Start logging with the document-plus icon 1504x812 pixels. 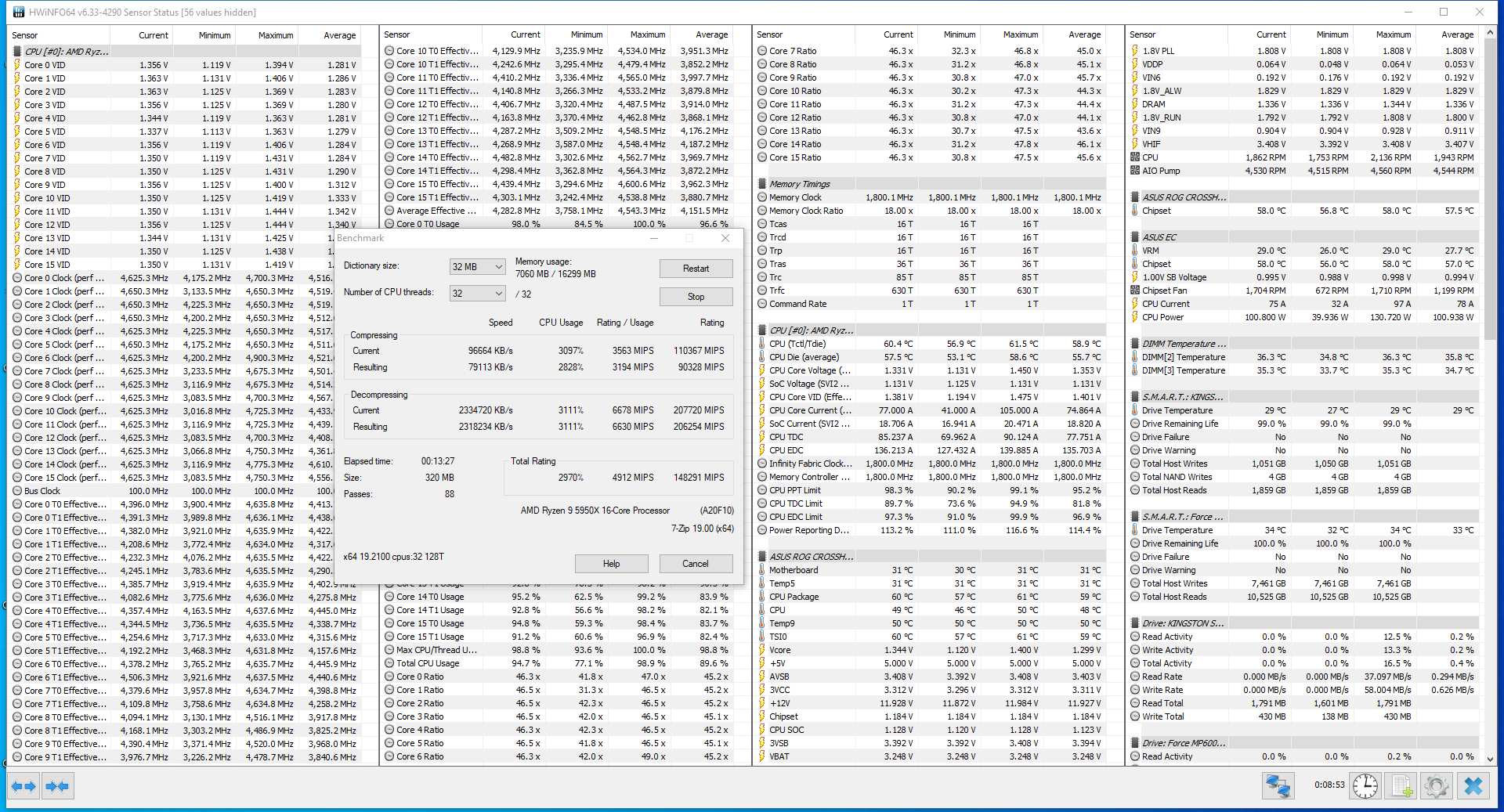tap(1401, 785)
